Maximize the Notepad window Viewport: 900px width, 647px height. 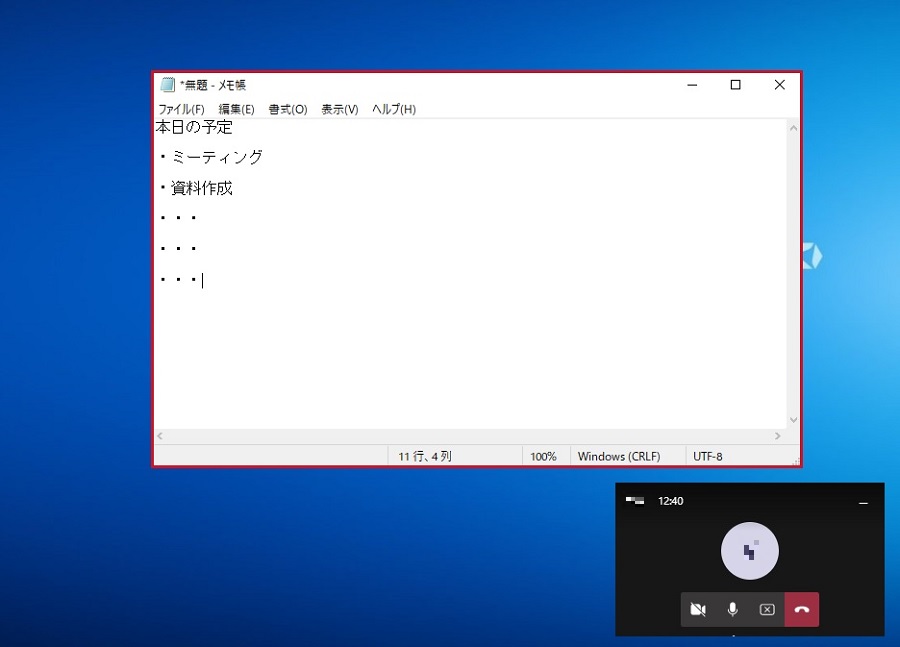click(735, 85)
